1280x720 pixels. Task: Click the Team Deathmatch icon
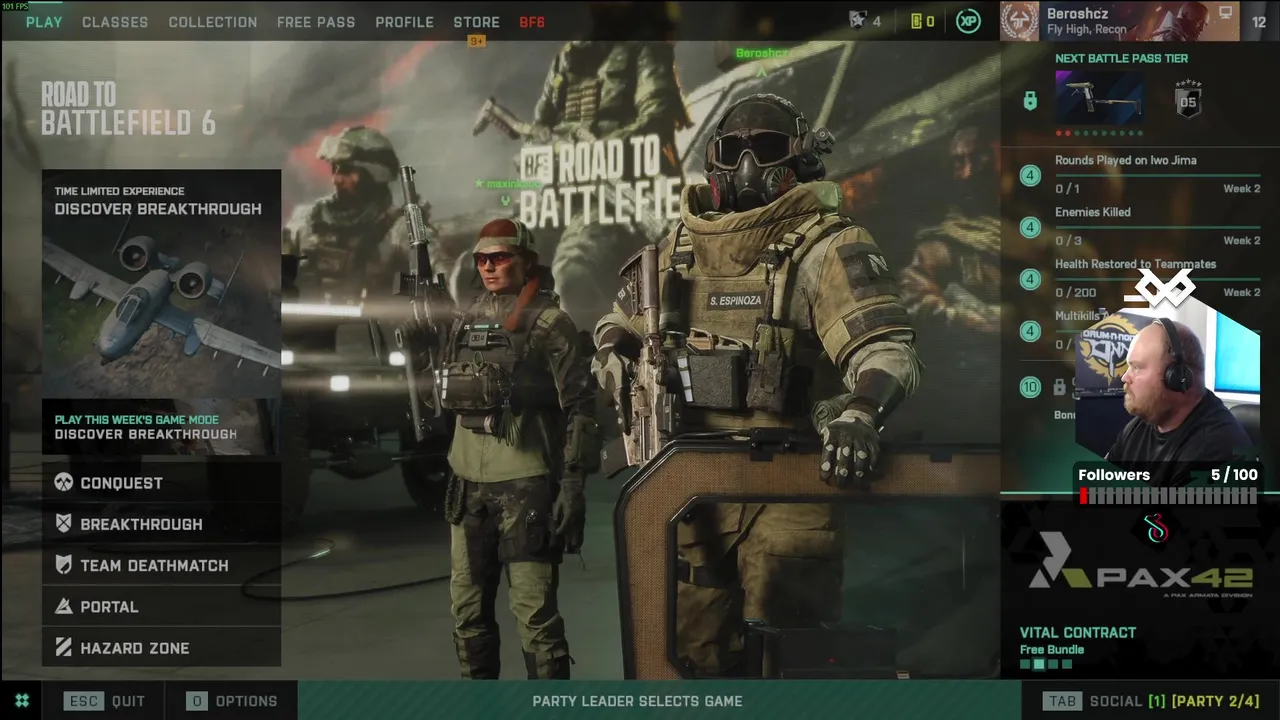click(x=63, y=565)
